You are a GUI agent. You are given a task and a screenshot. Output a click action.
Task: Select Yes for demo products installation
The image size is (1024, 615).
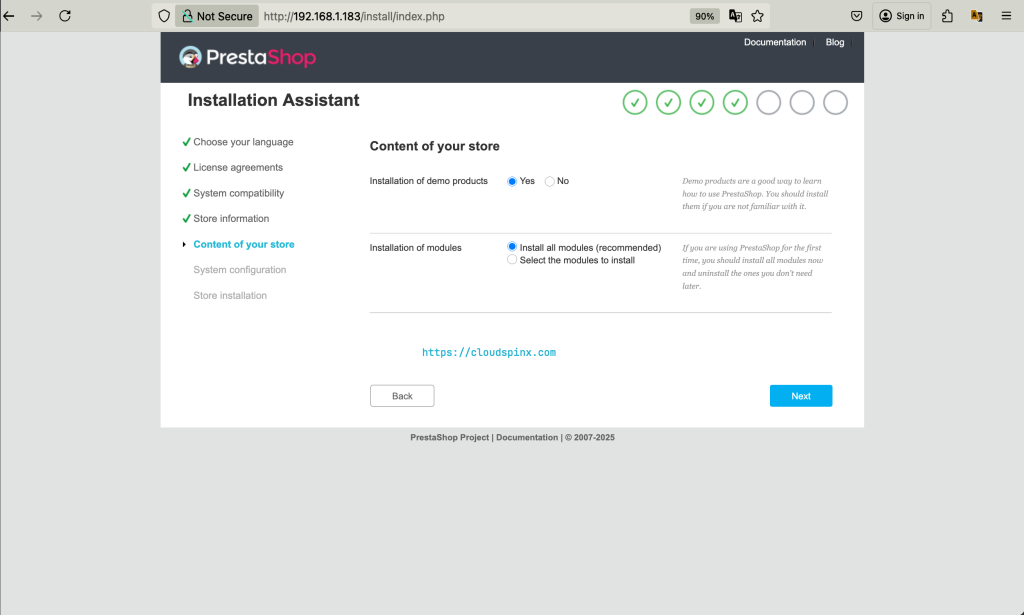click(513, 181)
